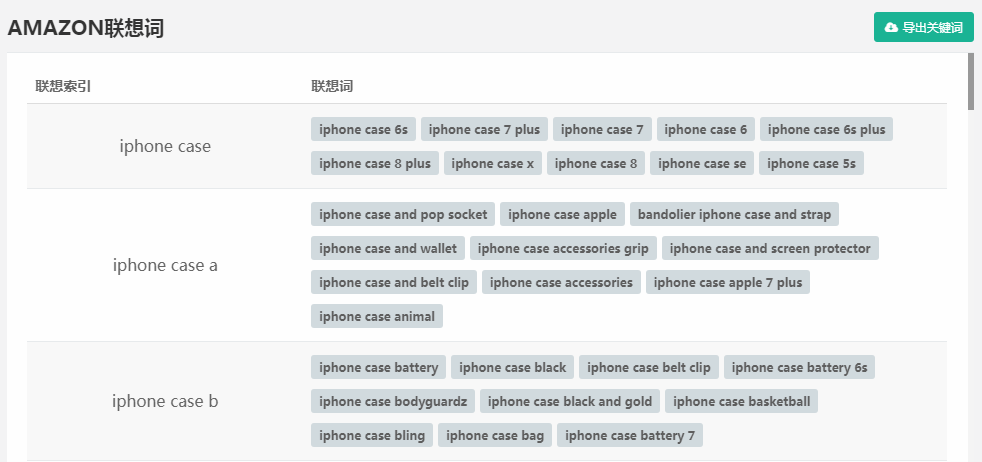
Task: Click 'bandolier iphone case and strap' tag
Action: tap(734, 214)
